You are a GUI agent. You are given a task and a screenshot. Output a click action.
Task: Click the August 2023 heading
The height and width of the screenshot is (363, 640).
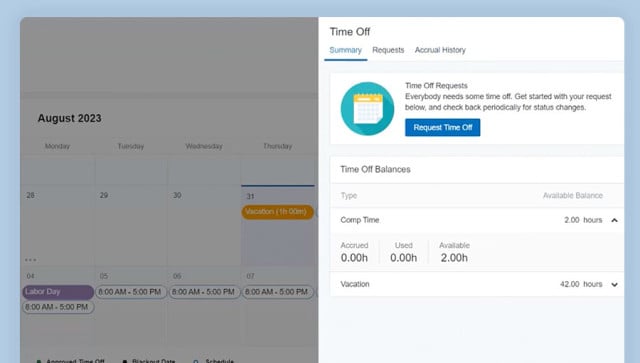[x=69, y=118]
